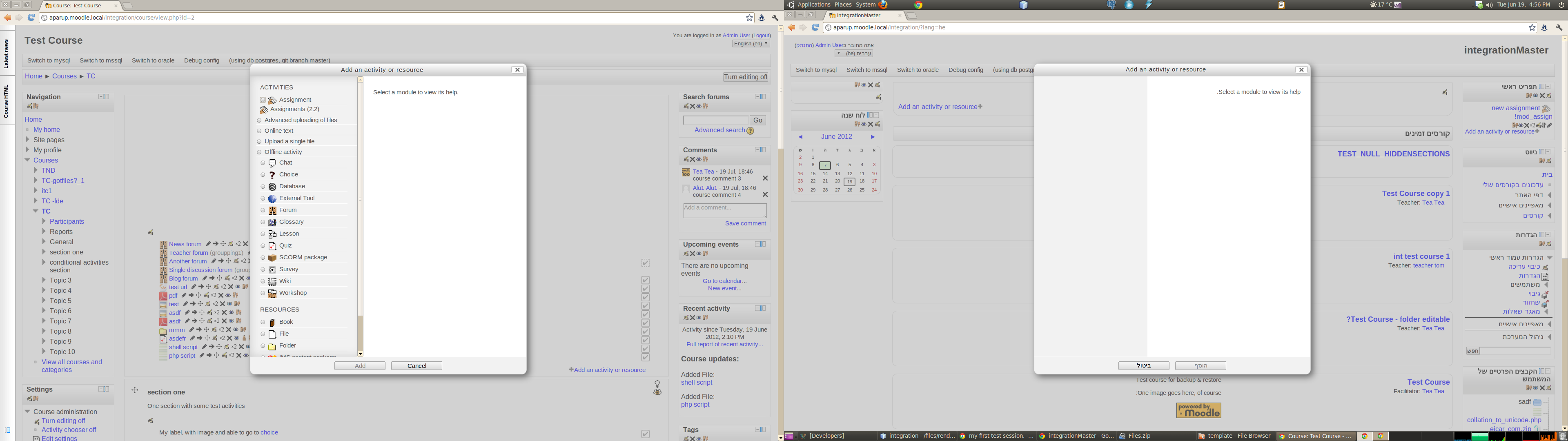
Task: Click the Workshop module icon
Action: (x=272, y=294)
